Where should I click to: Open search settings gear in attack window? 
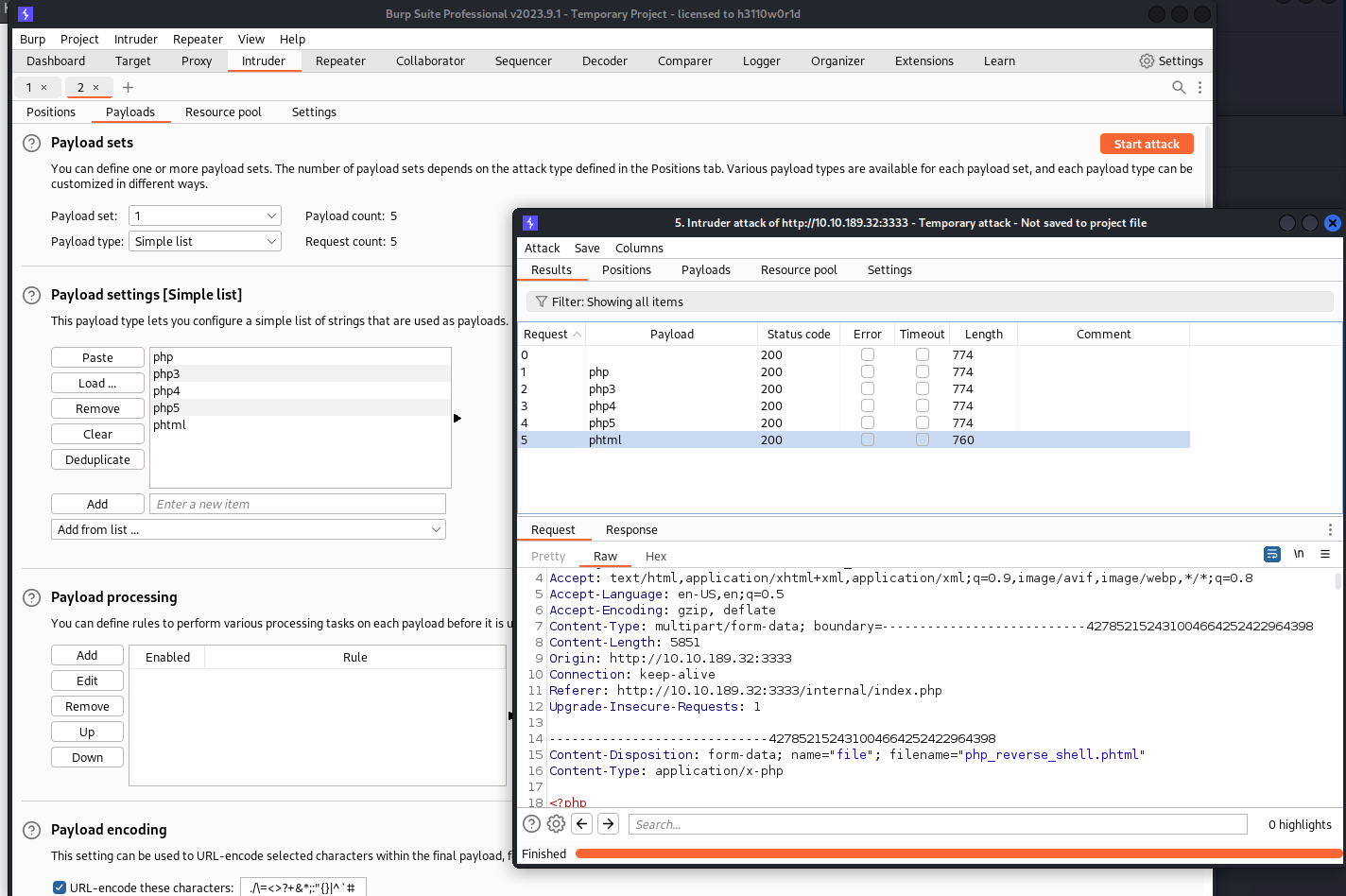(x=556, y=824)
